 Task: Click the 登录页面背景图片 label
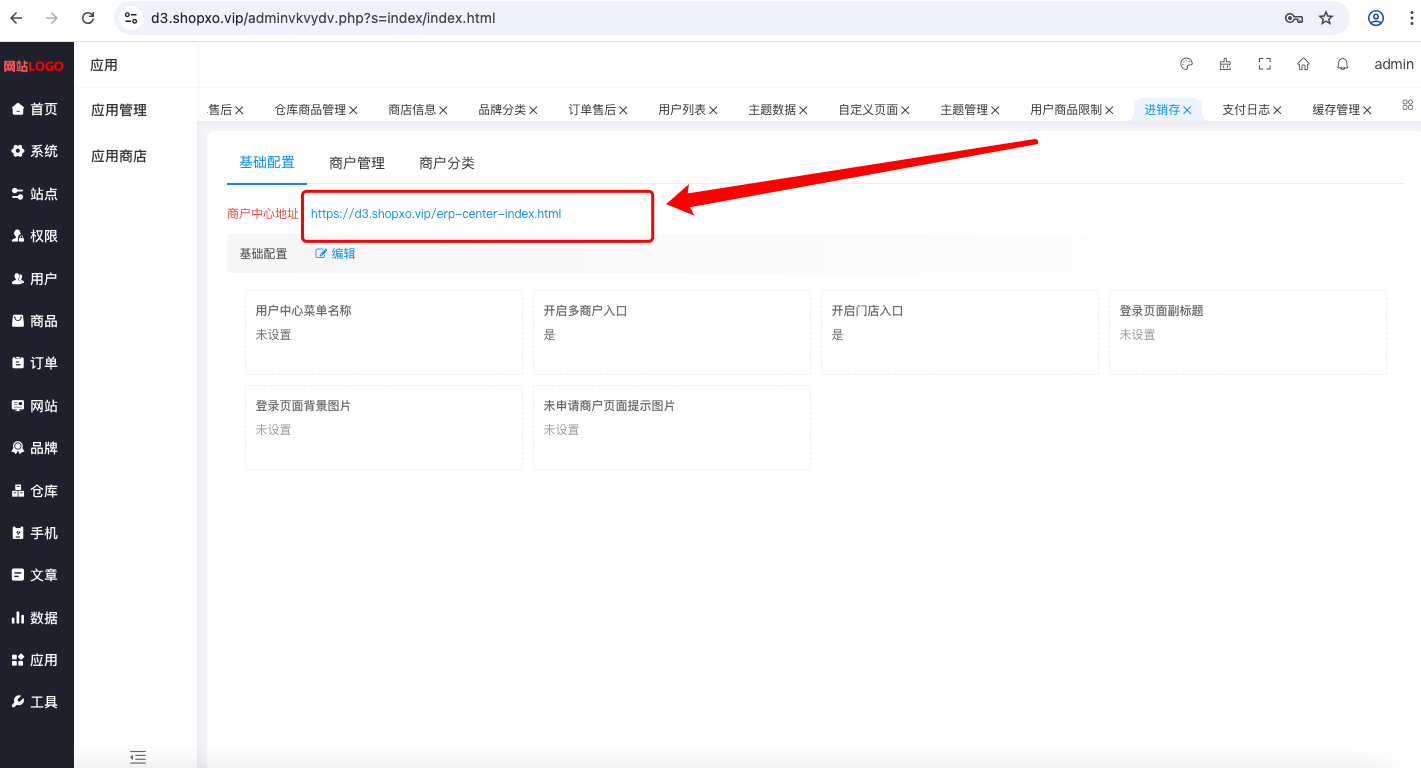(304, 406)
